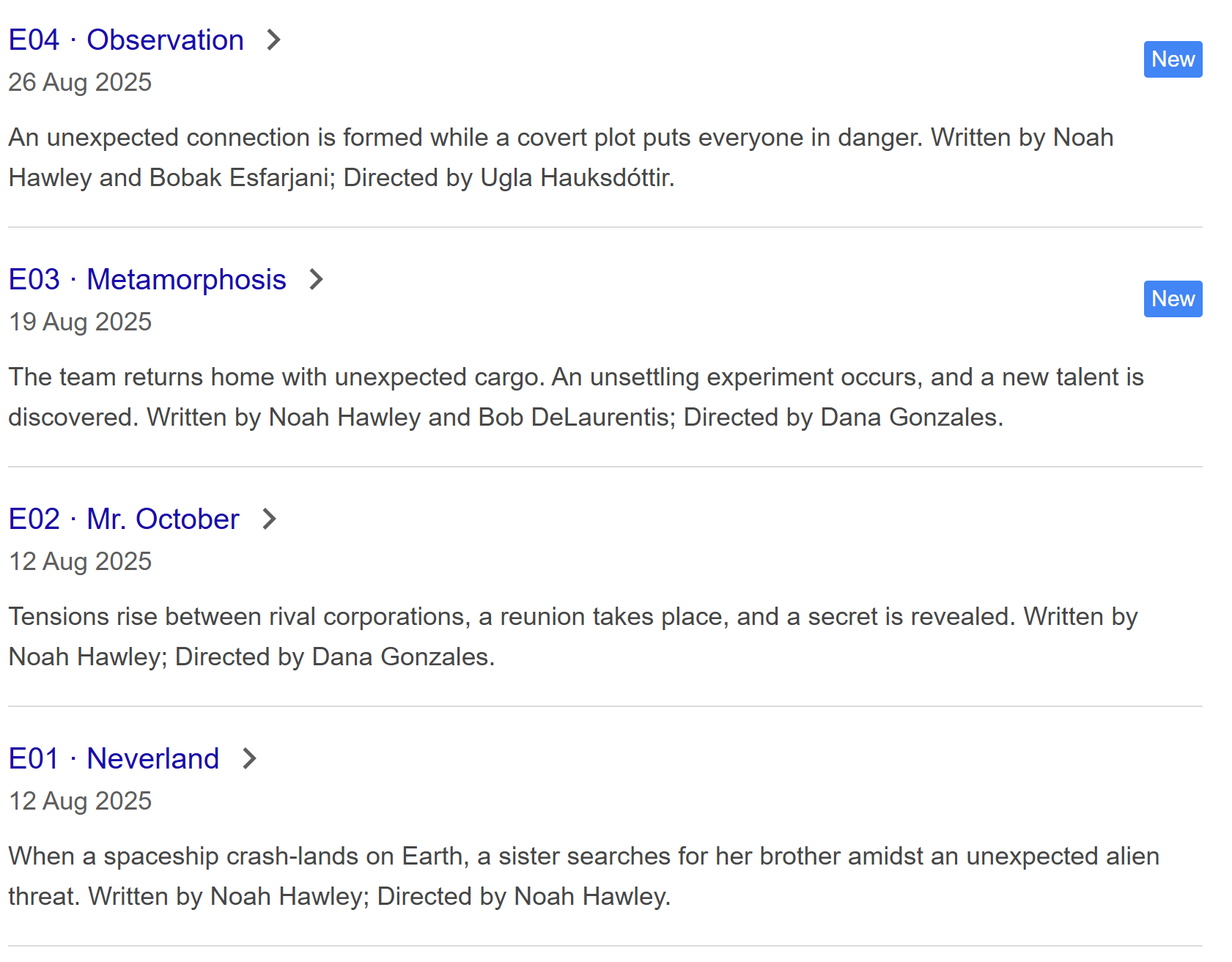The height and width of the screenshot is (962, 1232).
Task: Expand chevron beside Neverland title
Action: (249, 758)
